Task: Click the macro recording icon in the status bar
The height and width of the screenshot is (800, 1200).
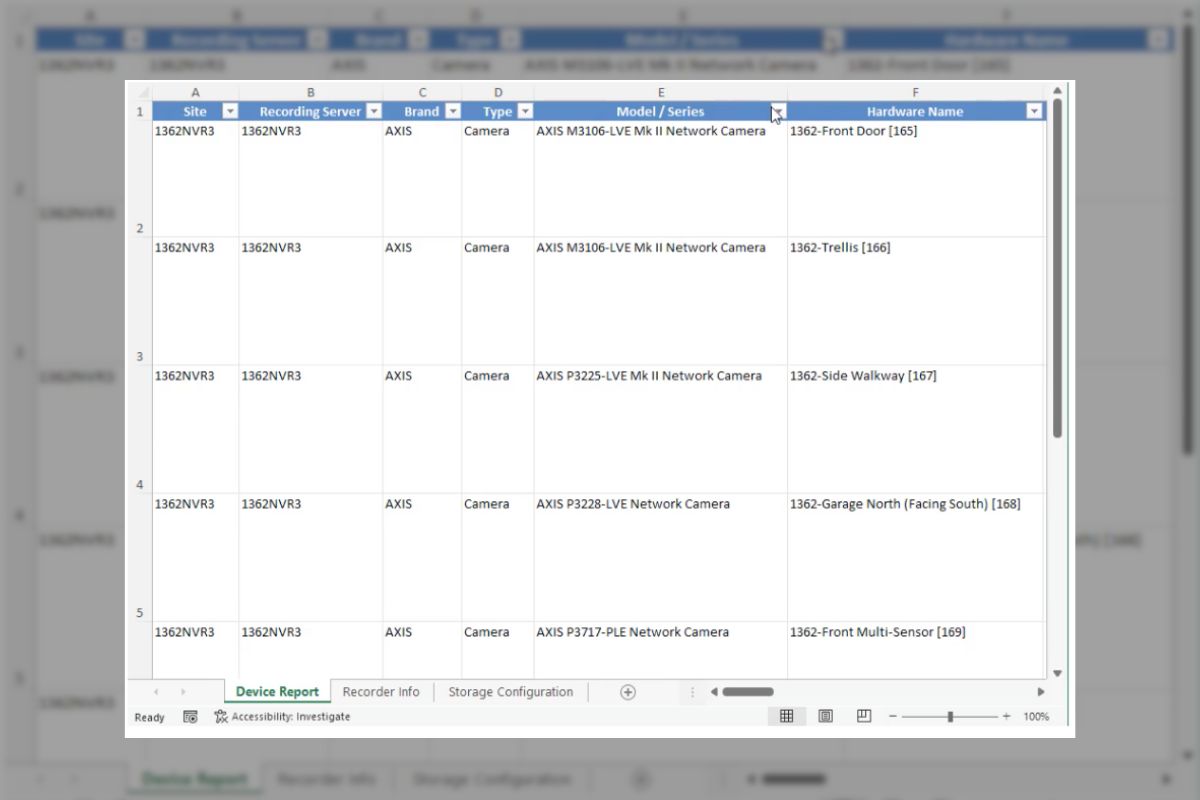Action: 189,717
